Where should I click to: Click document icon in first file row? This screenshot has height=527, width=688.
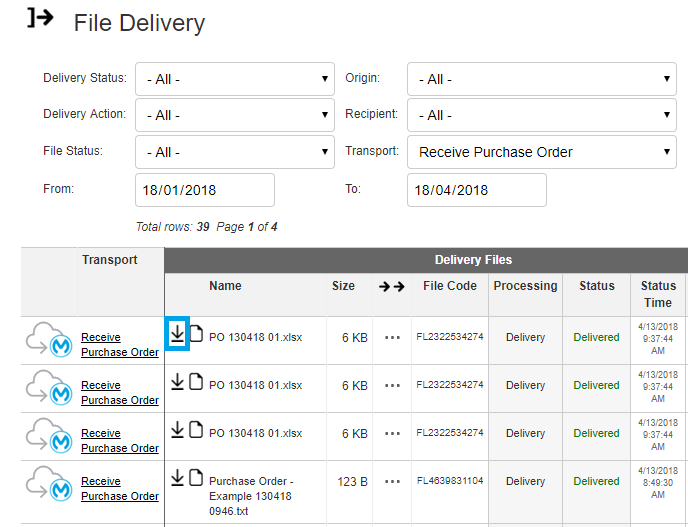point(196,334)
